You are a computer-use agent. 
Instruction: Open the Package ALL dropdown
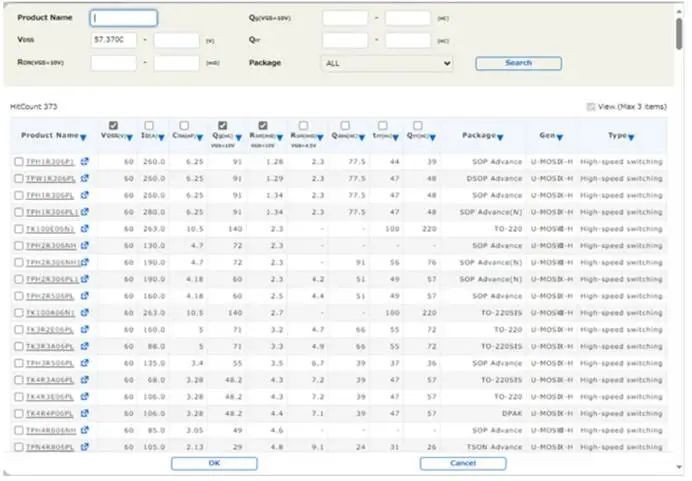[x=387, y=63]
